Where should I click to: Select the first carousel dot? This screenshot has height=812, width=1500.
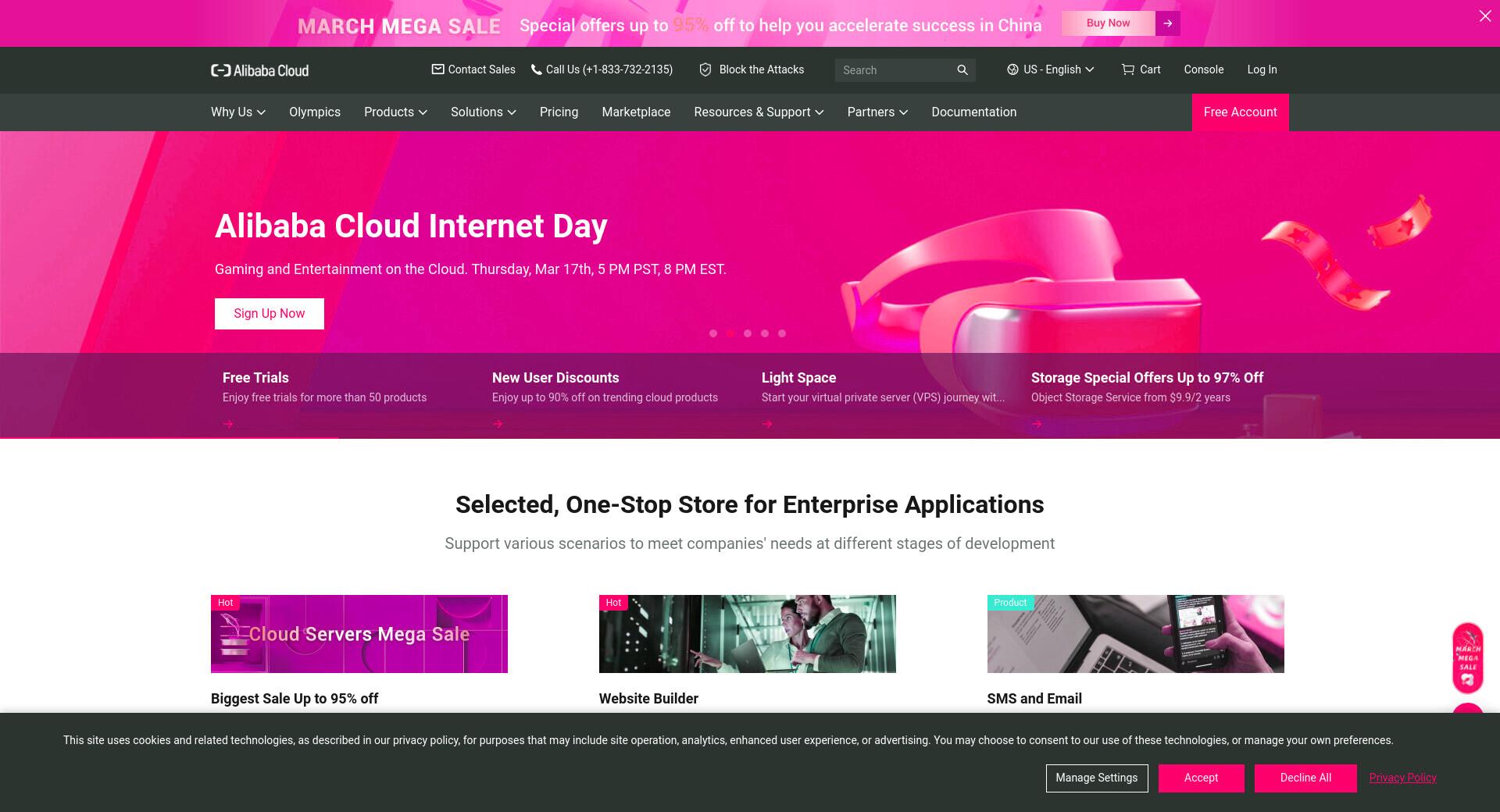coord(713,333)
